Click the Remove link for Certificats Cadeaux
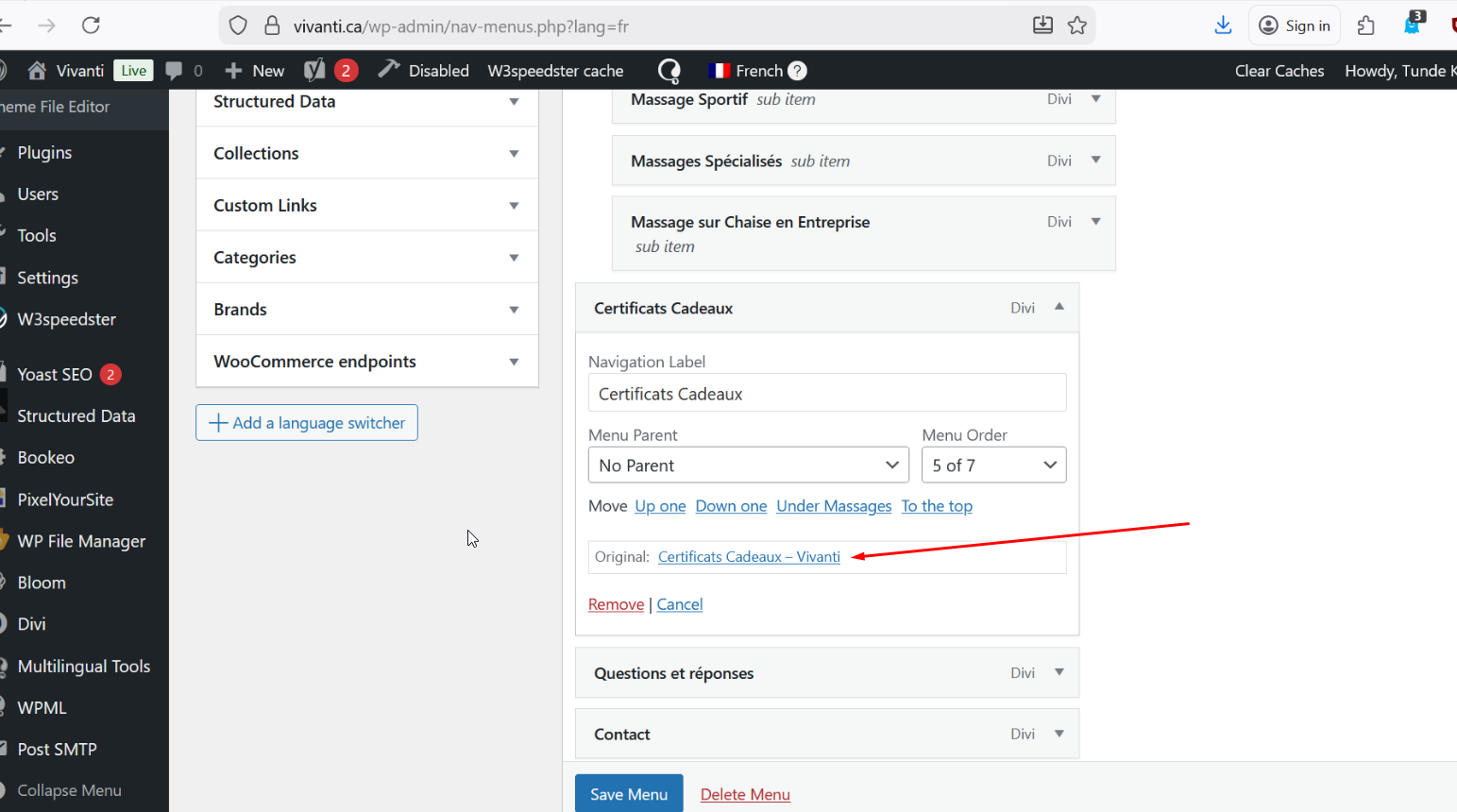Viewport: 1457px width, 812px height. coord(616,604)
